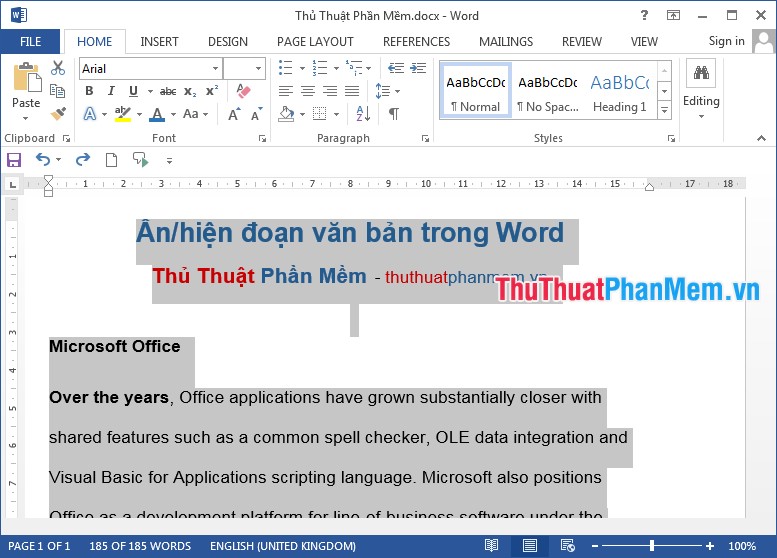
Task: Open the font size dropdown
Action: coord(258,68)
